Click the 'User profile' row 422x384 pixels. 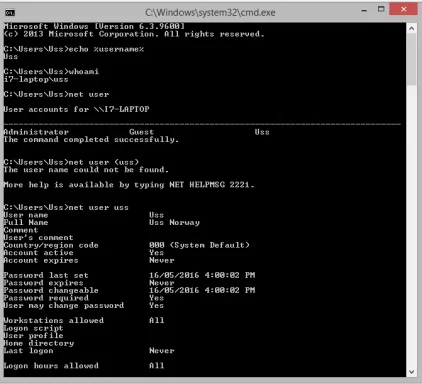tap(33, 335)
